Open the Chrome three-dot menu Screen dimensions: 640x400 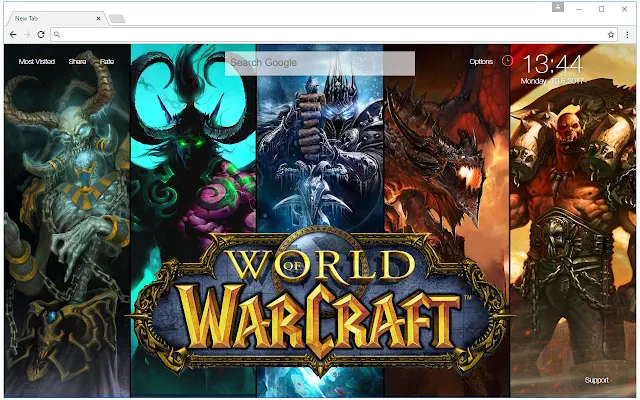627,35
